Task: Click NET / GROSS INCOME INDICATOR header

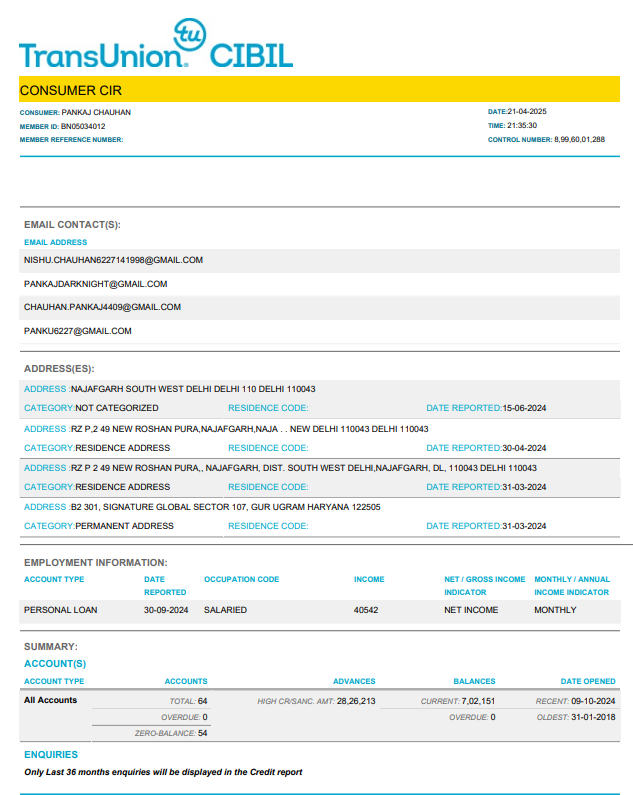Action: click(485, 586)
